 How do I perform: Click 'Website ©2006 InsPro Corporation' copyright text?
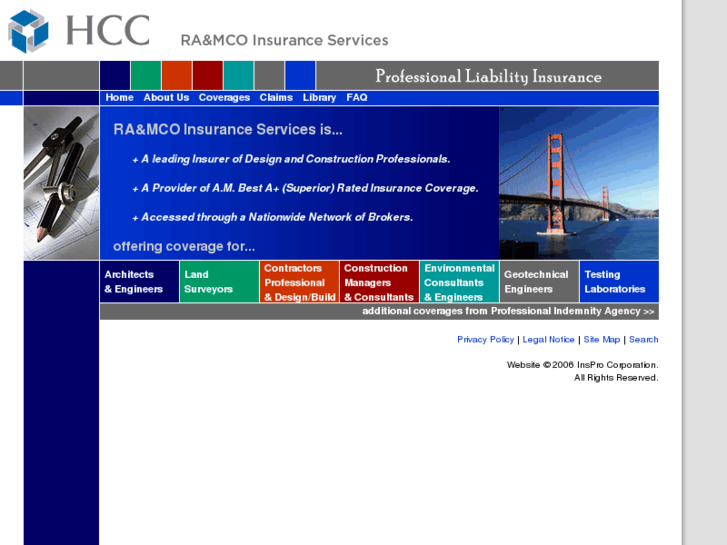click(582, 365)
